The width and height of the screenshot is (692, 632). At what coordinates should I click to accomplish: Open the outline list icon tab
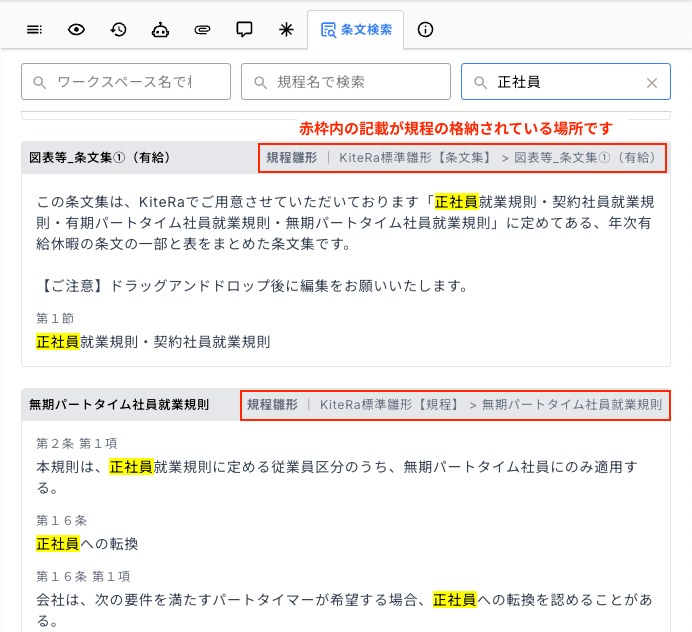[x=35, y=30]
